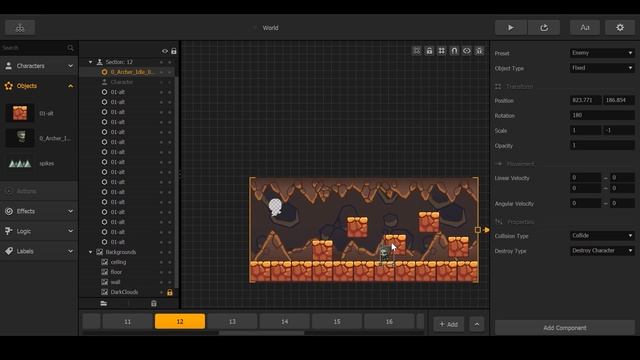The width and height of the screenshot is (640, 360).
Task: Click the Actions panel header
Action: [x=39, y=191]
